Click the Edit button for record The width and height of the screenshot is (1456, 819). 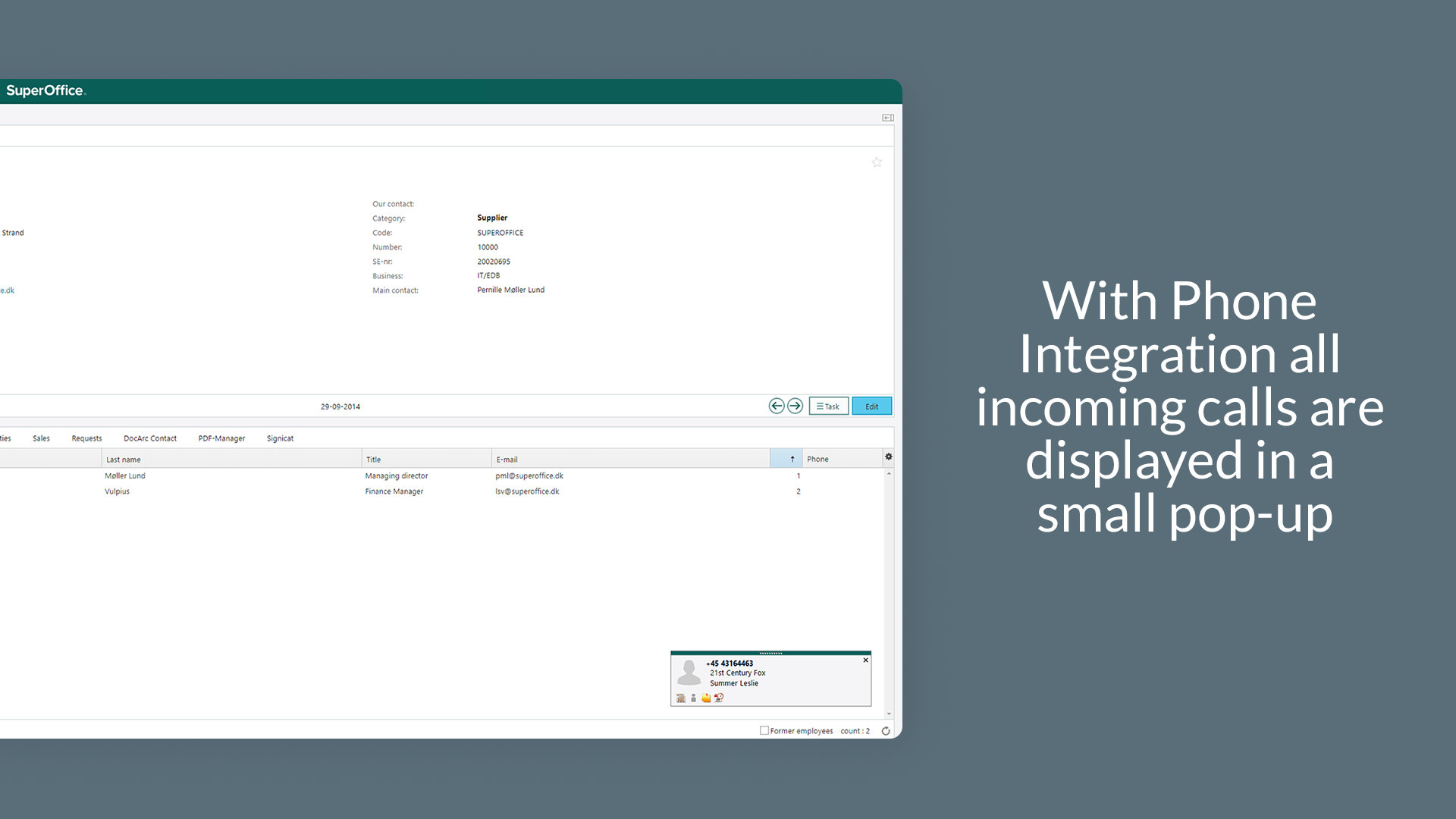tap(871, 406)
